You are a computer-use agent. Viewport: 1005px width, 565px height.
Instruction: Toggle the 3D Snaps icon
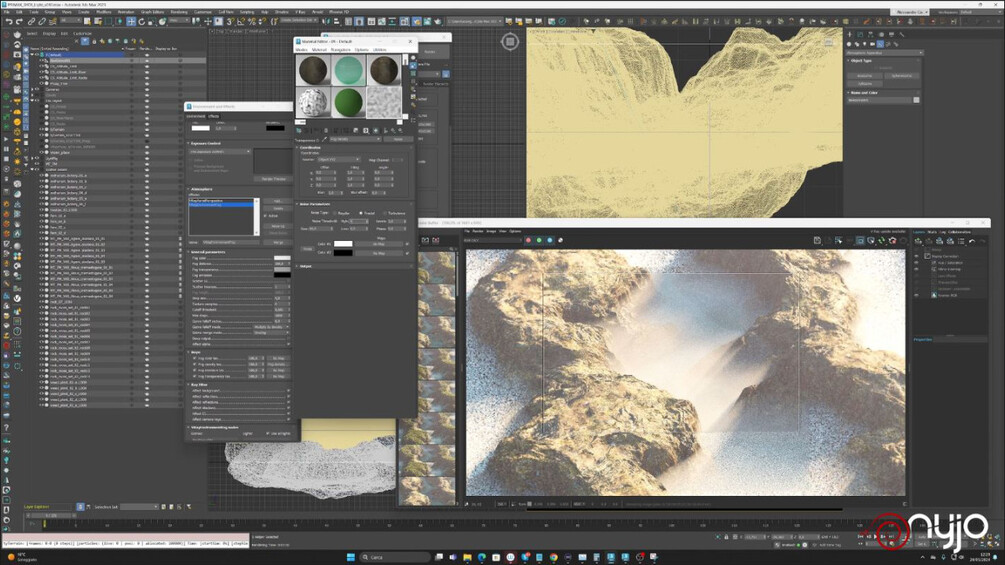tap(229, 21)
